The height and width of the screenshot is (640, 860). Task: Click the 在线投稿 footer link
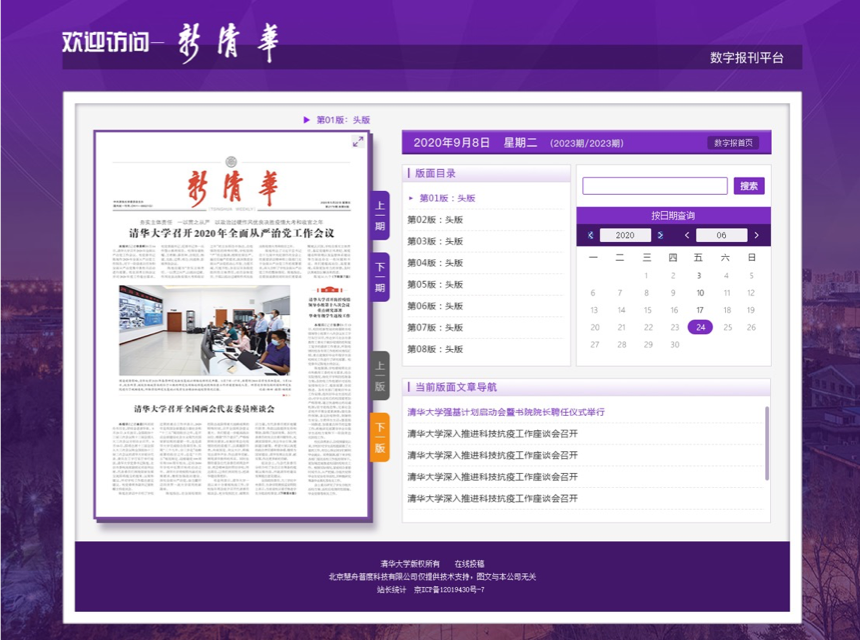coord(469,564)
